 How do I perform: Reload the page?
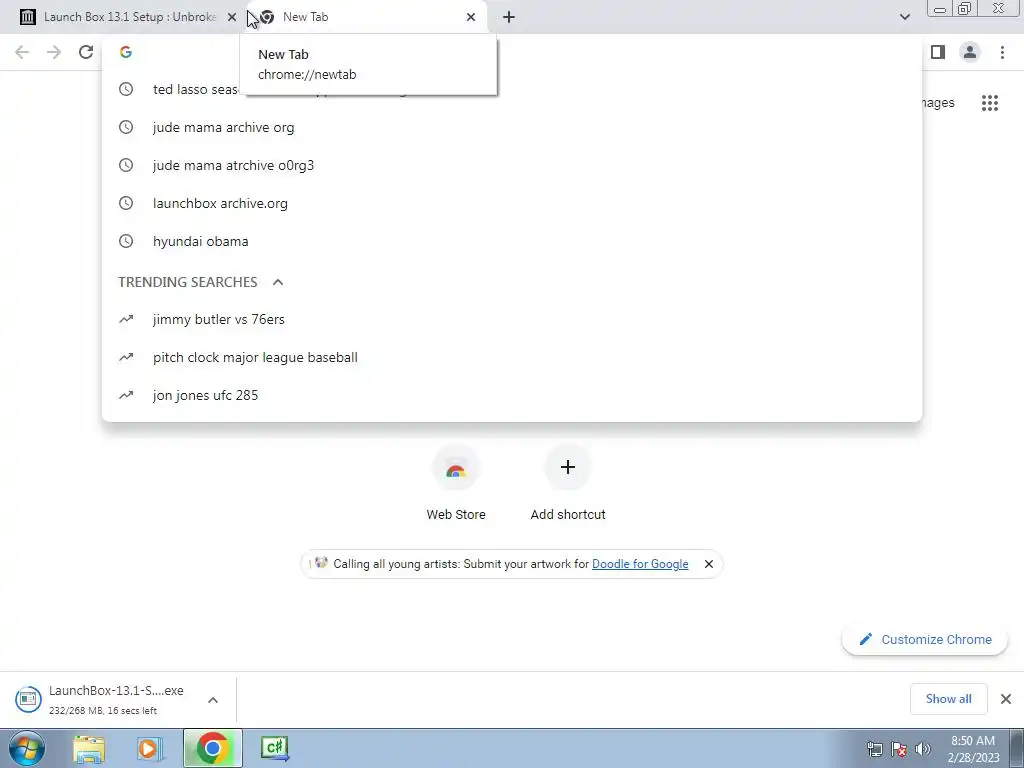point(86,52)
